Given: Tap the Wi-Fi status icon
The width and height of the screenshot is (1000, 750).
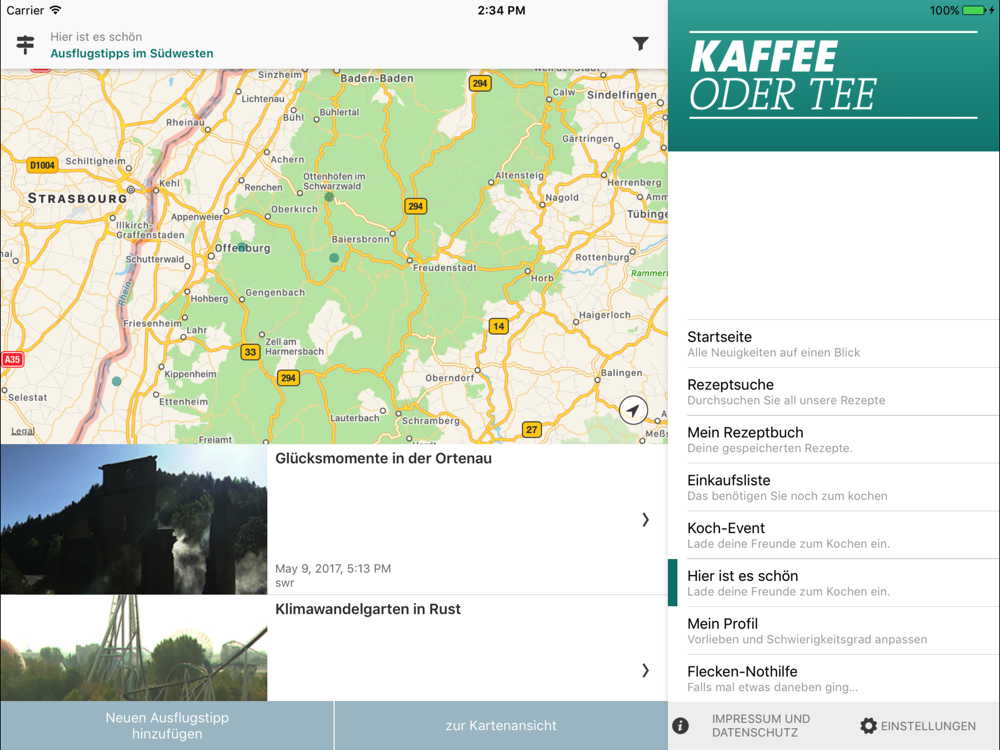Looking at the screenshot, I should point(55,10).
